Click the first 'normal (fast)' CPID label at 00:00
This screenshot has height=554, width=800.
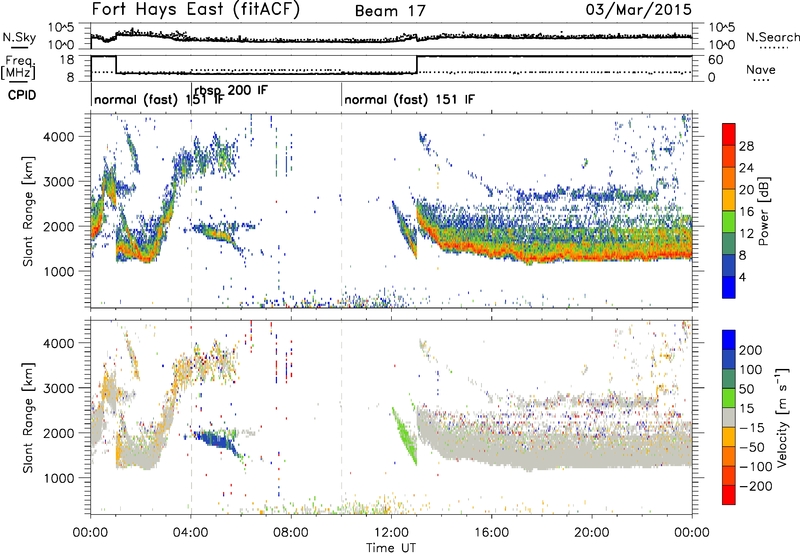[136, 99]
